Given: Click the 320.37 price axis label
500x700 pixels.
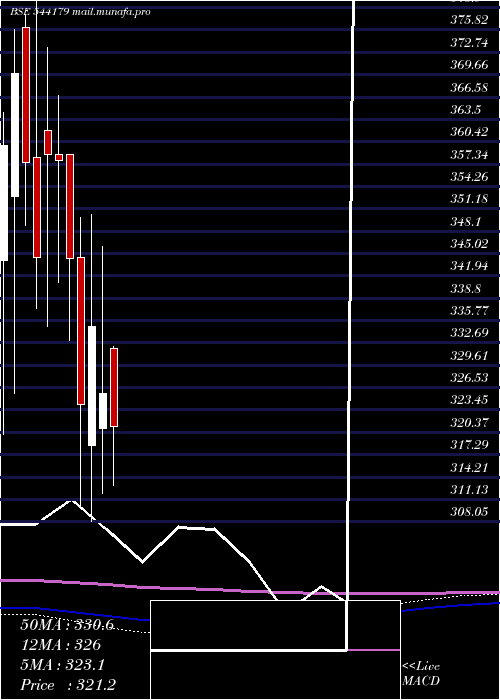Looking at the screenshot, I should point(469,422).
